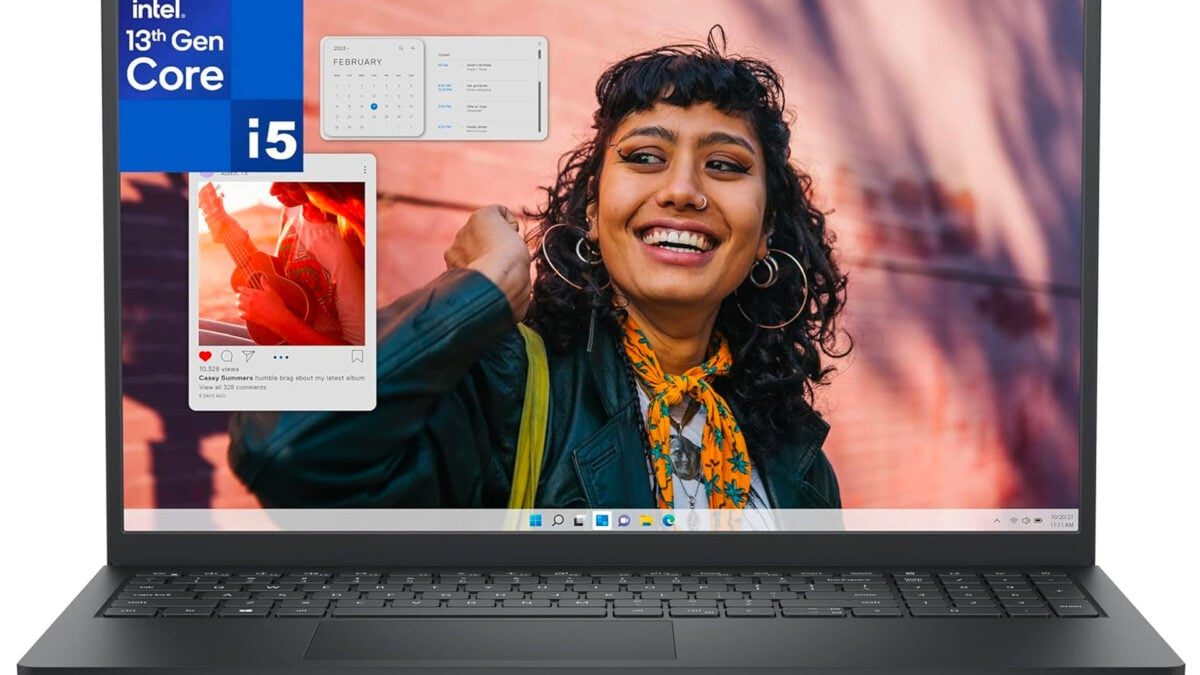Screen dimensions: 1200x675
Task: Open the comment bubble on the post
Action: tap(227, 357)
